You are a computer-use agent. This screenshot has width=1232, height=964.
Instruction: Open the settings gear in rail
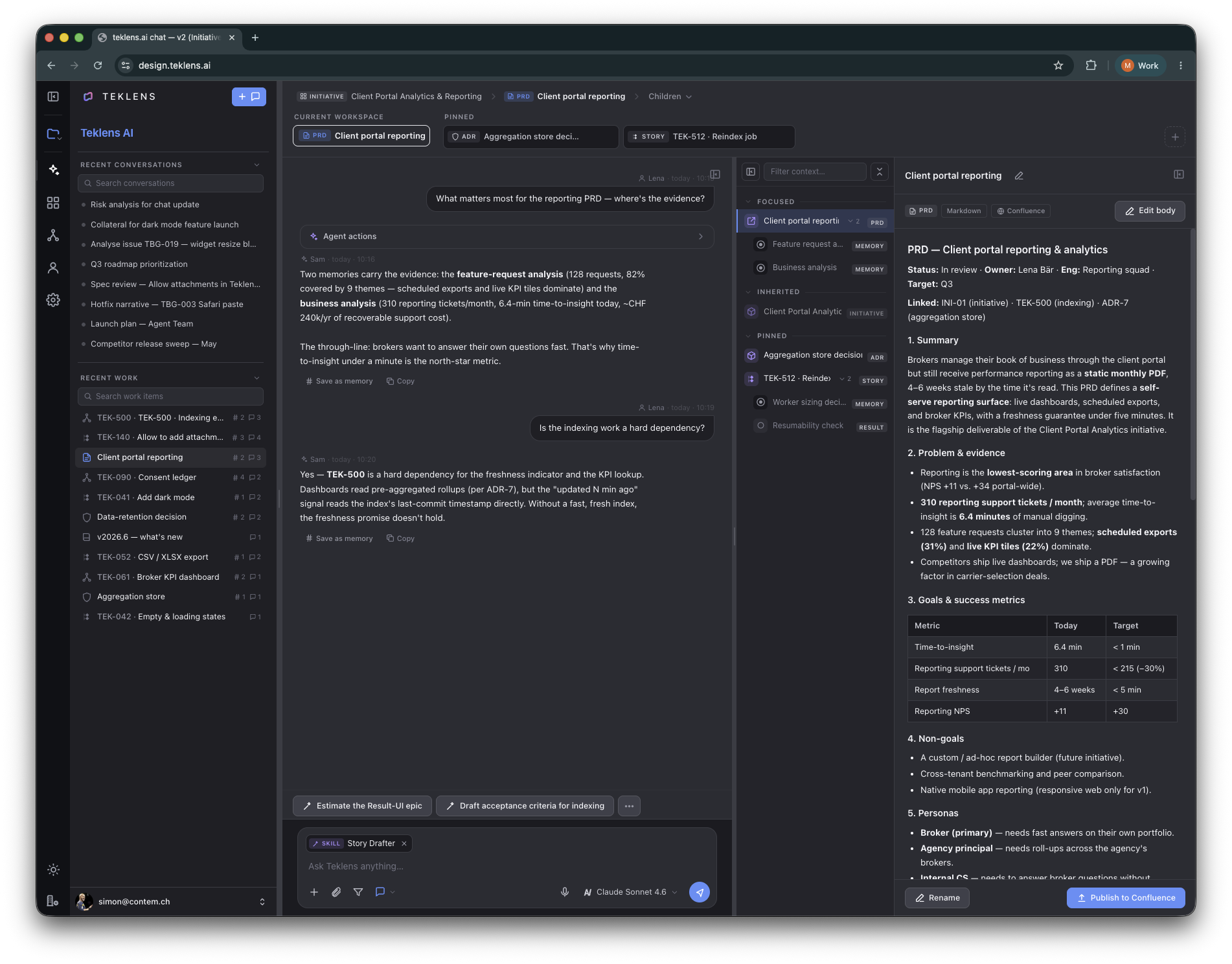(x=53, y=300)
